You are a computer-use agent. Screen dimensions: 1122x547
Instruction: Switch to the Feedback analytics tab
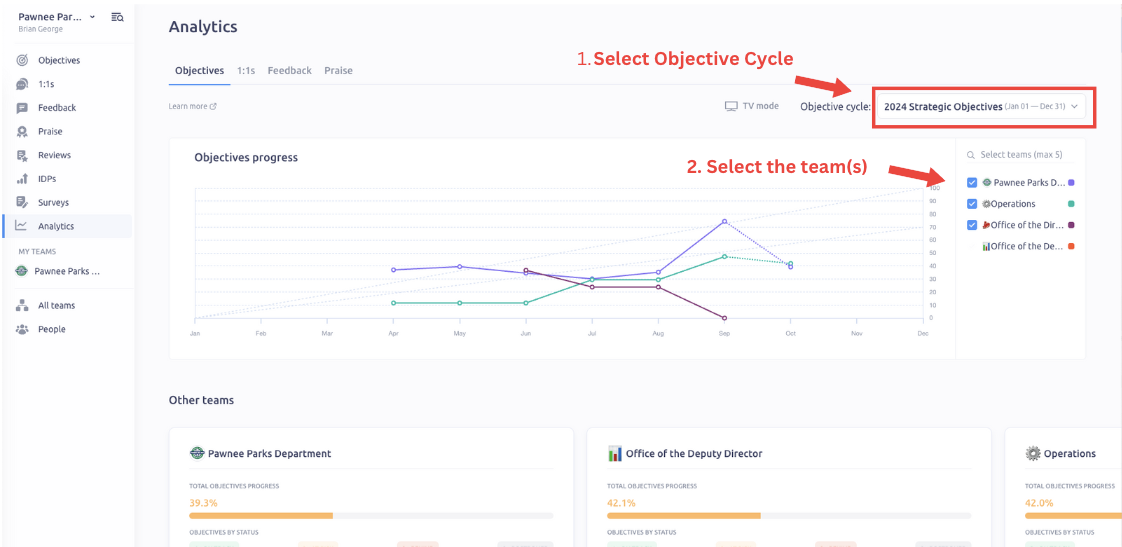[x=289, y=71]
